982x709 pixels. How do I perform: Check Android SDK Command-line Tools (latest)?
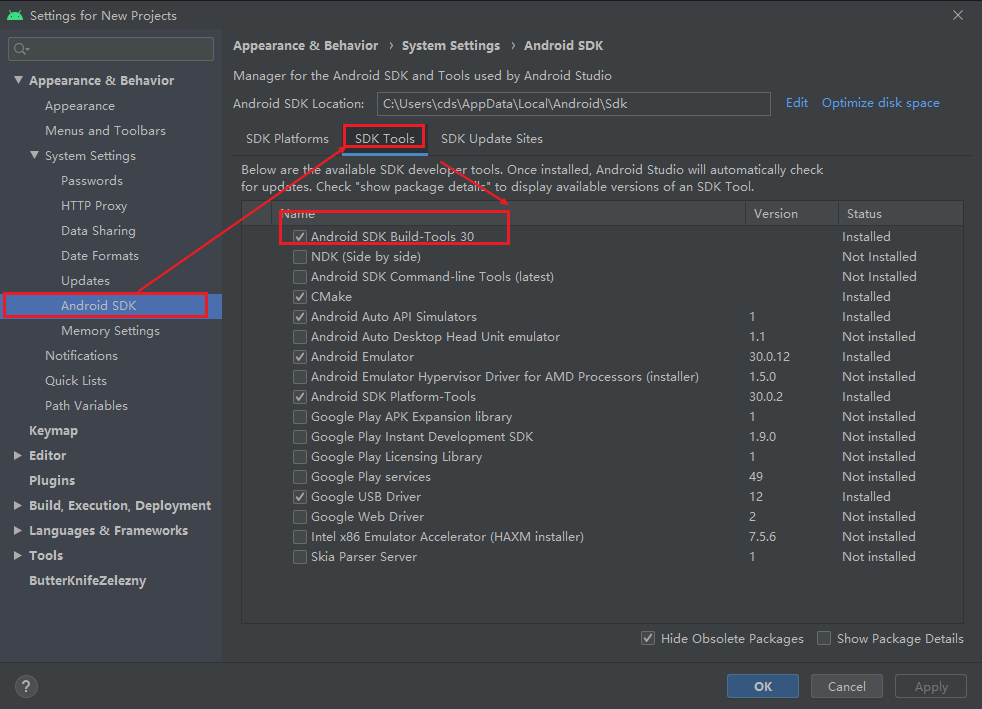[300, 277]
